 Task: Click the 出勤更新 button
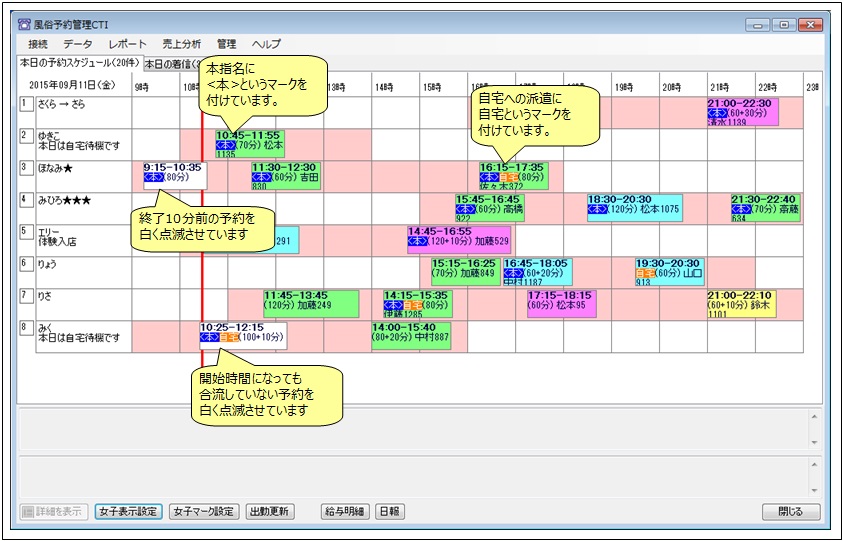[x=270, y=511]
